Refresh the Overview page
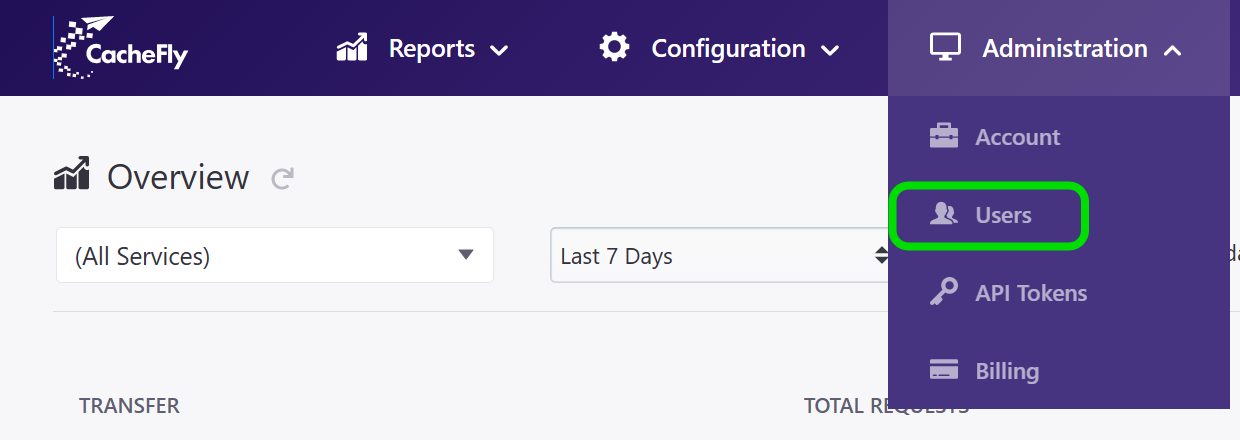This screenshot has width=1240, height=440. [283, 179]
